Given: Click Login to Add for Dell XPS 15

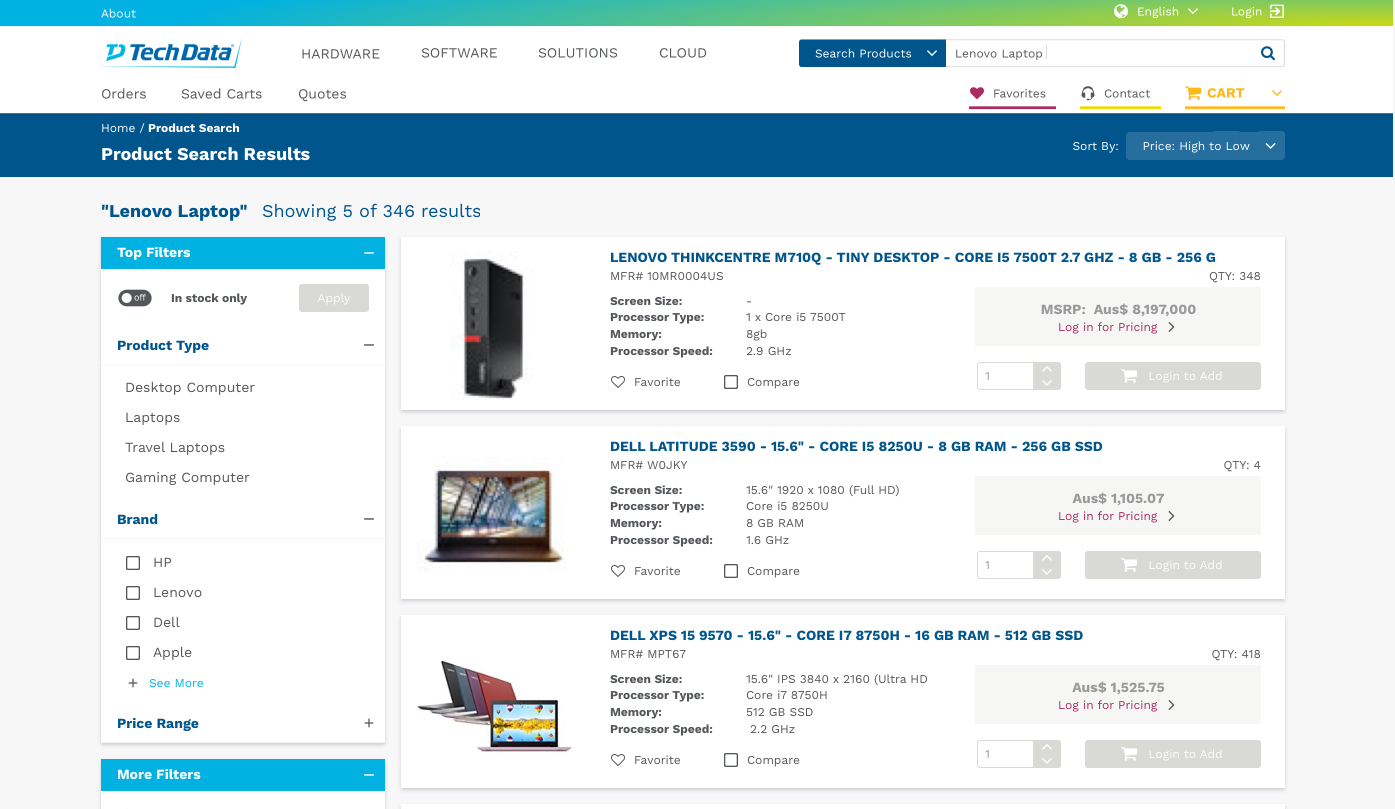Looking at the screenshot, I should (1173, 754).
